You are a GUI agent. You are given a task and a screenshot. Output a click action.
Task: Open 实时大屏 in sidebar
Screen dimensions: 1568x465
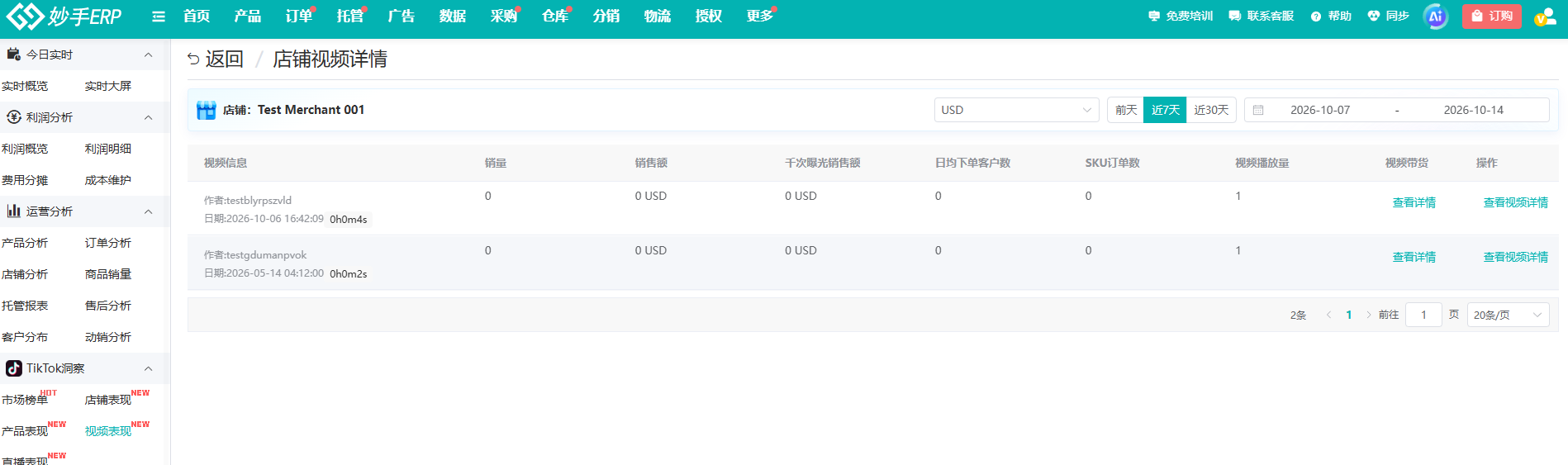coord(108,86)
